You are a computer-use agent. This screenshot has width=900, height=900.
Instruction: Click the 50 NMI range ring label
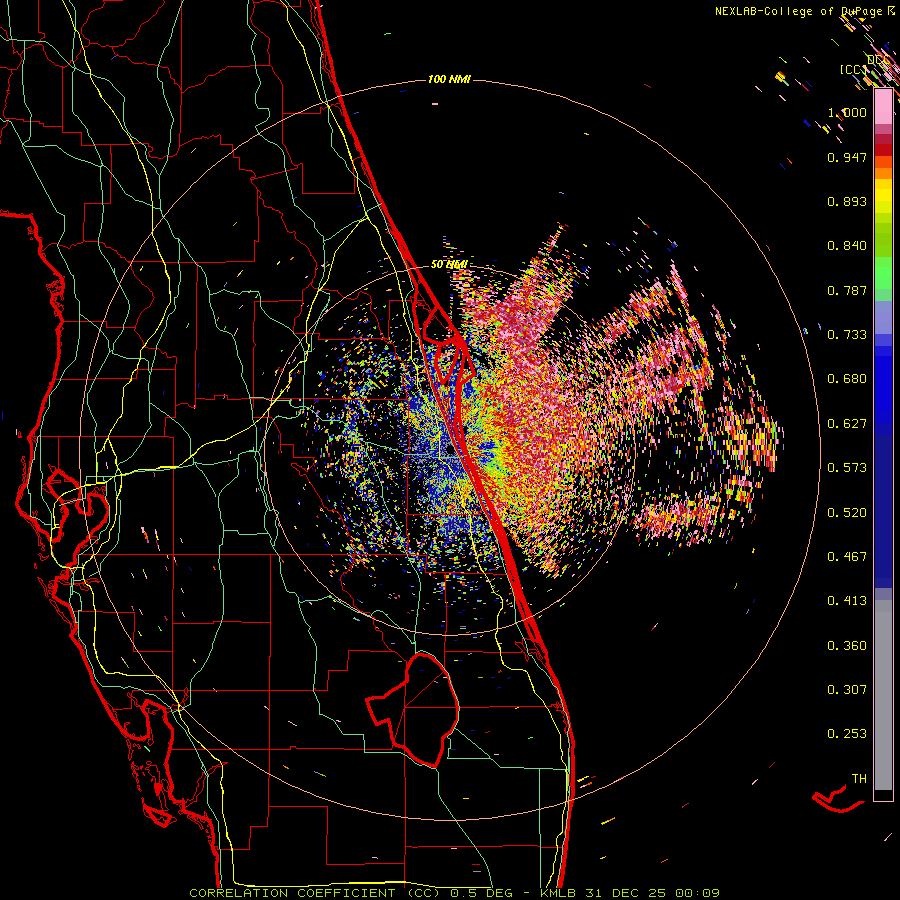click(449, 264)
